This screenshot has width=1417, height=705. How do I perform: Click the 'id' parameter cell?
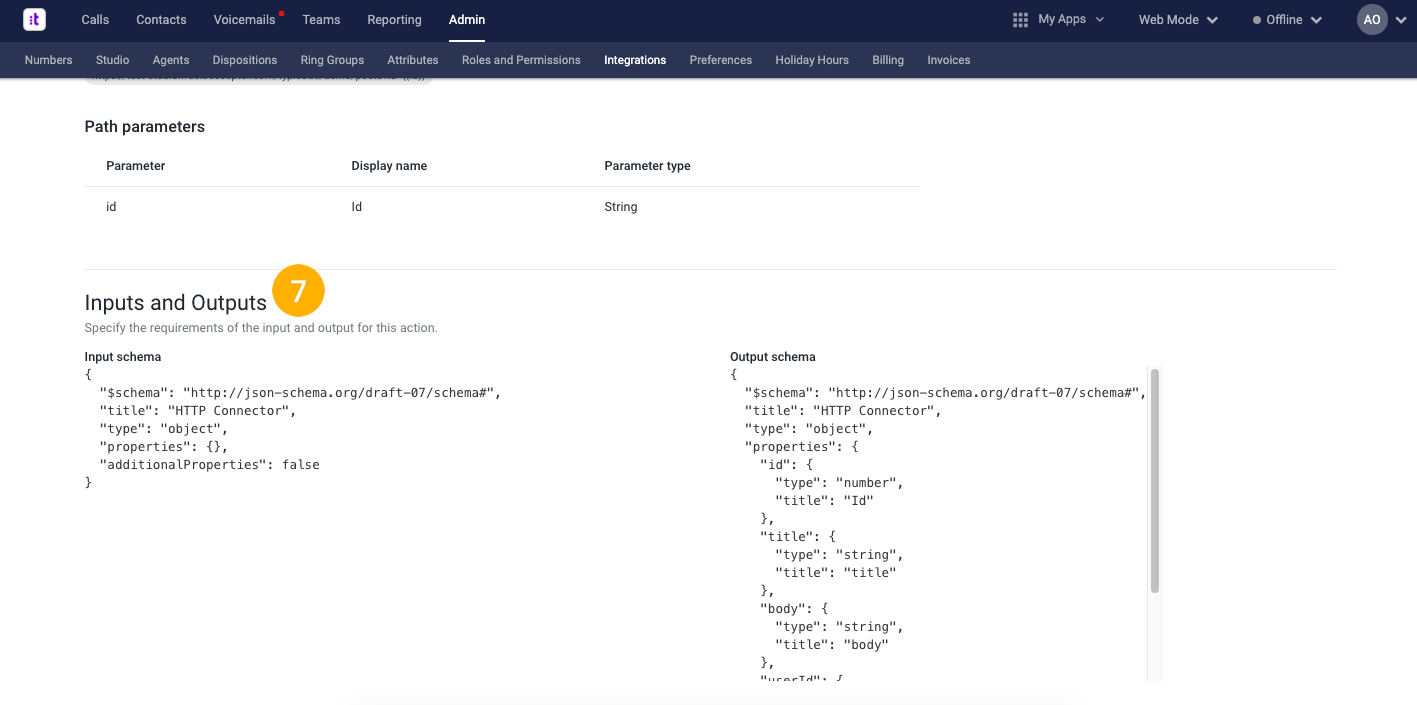[x=111, y=207]
